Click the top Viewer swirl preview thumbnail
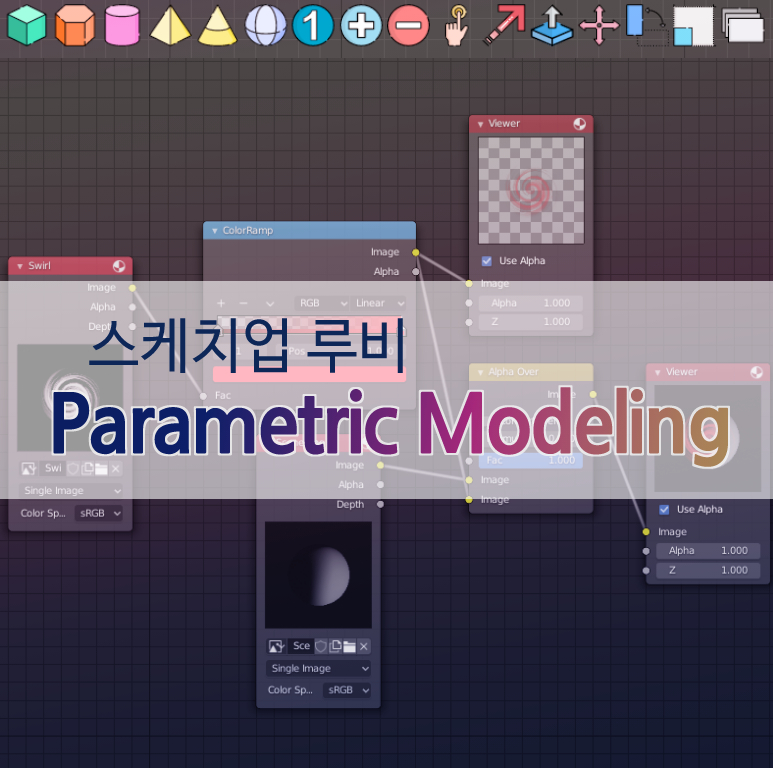This screenshot has height=768, width=773. [531, 190]
